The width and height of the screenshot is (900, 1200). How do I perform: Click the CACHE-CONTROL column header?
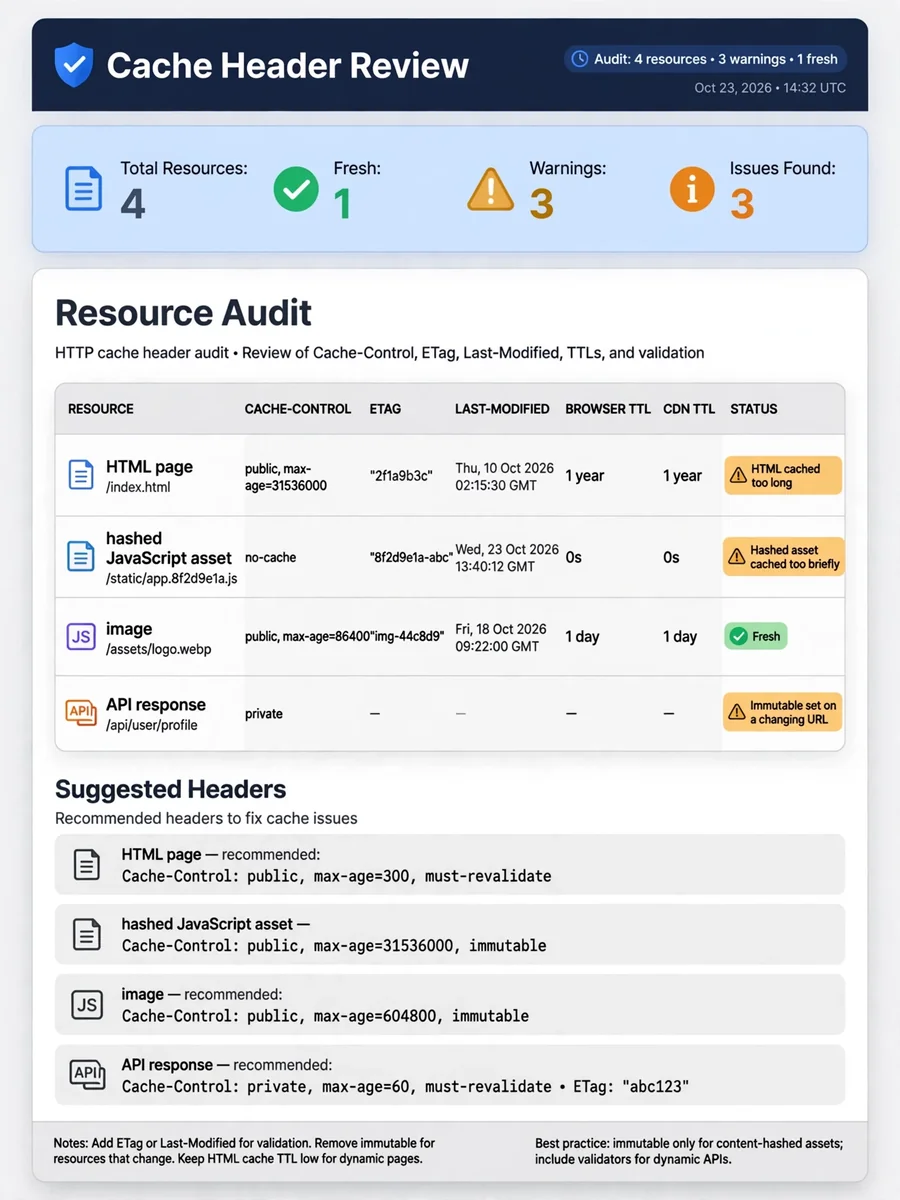click(298, 409)
